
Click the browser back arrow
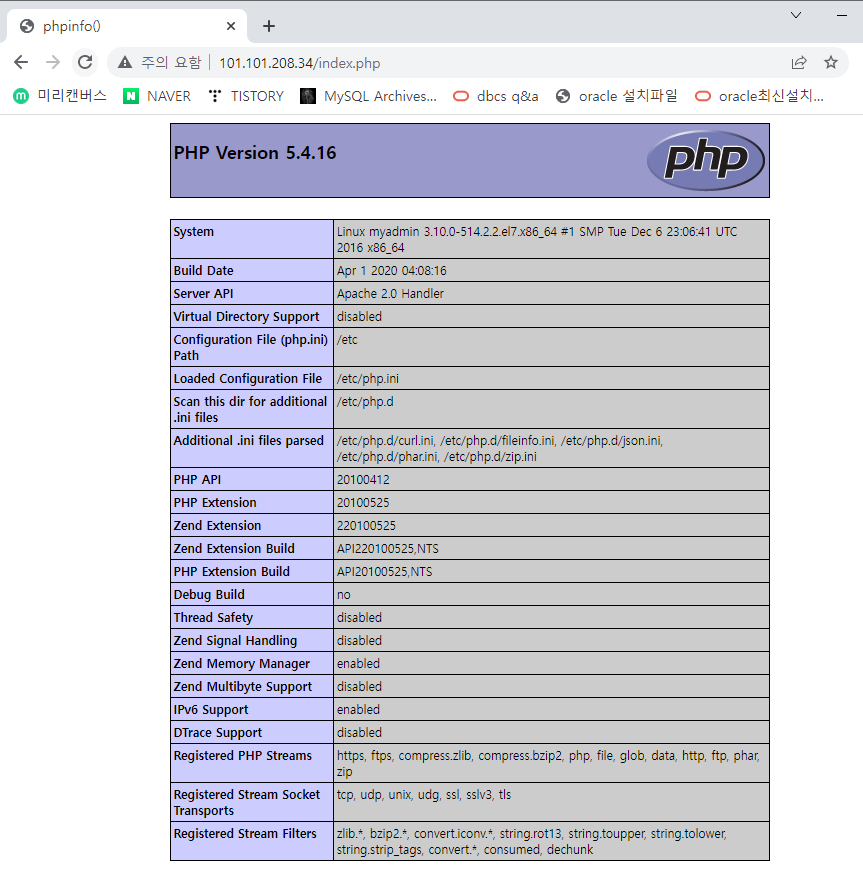point(21,62)
